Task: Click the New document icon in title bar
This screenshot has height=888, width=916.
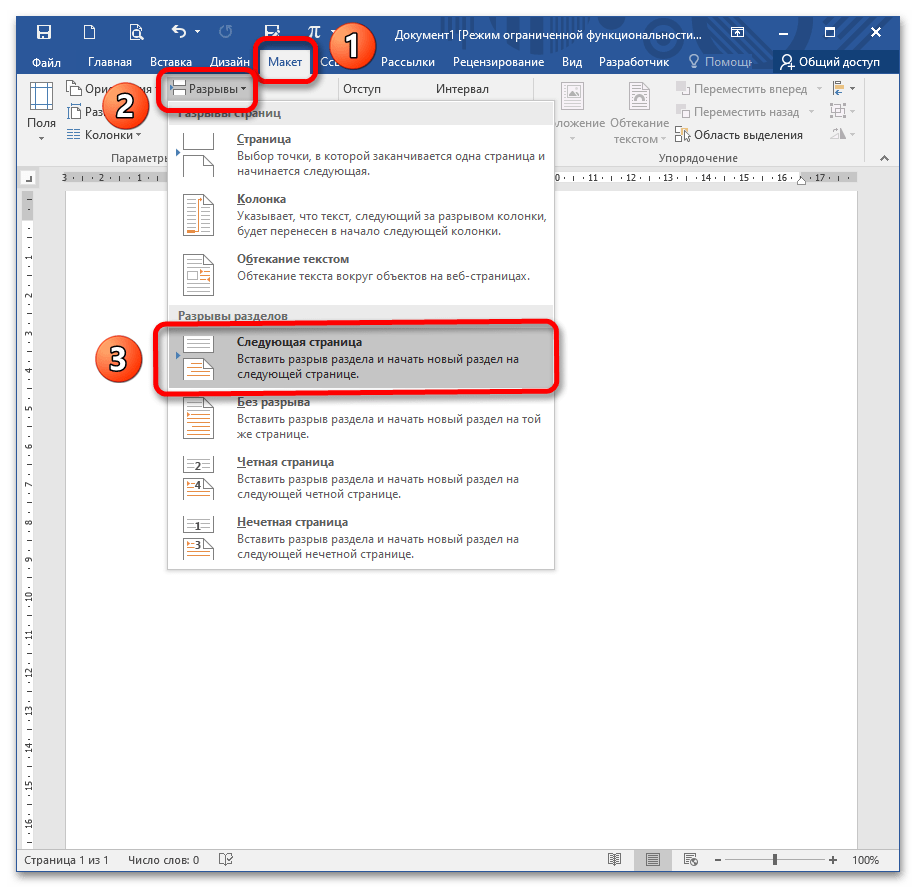Action: click(91, 32)
